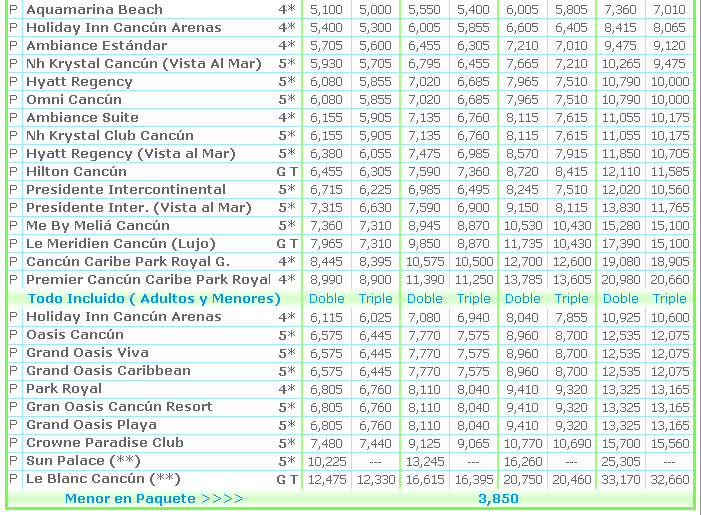Click Le Meridien Cancún (Lujo) name

click(x=121, y=244)
